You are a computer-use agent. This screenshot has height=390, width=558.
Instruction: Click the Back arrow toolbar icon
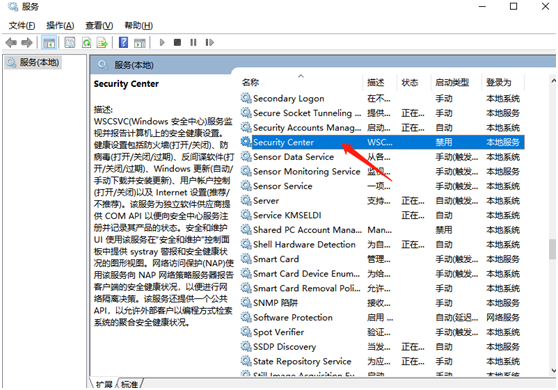[x=11, y=43]
